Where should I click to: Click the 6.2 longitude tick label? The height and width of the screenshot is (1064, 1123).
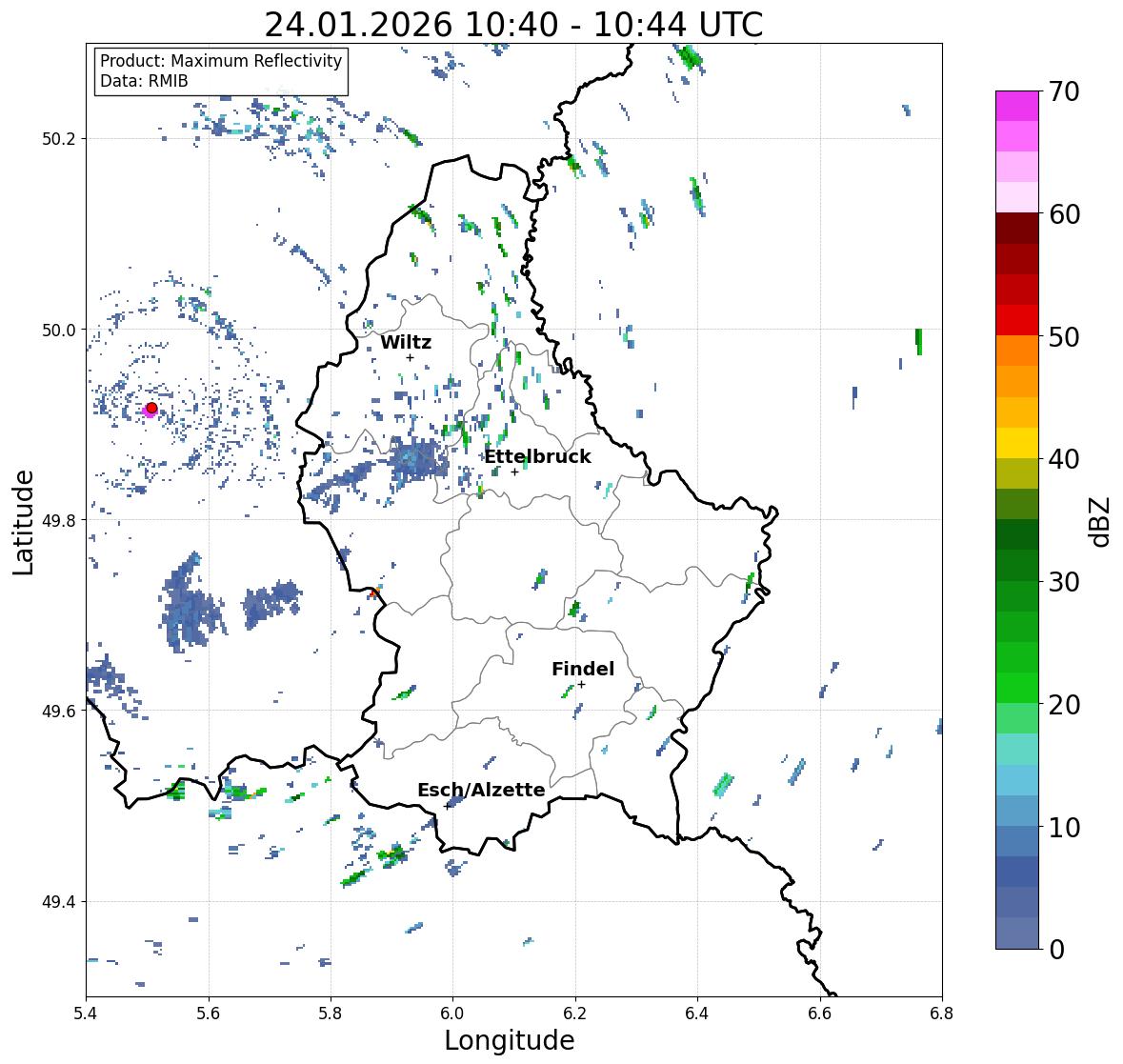coord(575,1014)
